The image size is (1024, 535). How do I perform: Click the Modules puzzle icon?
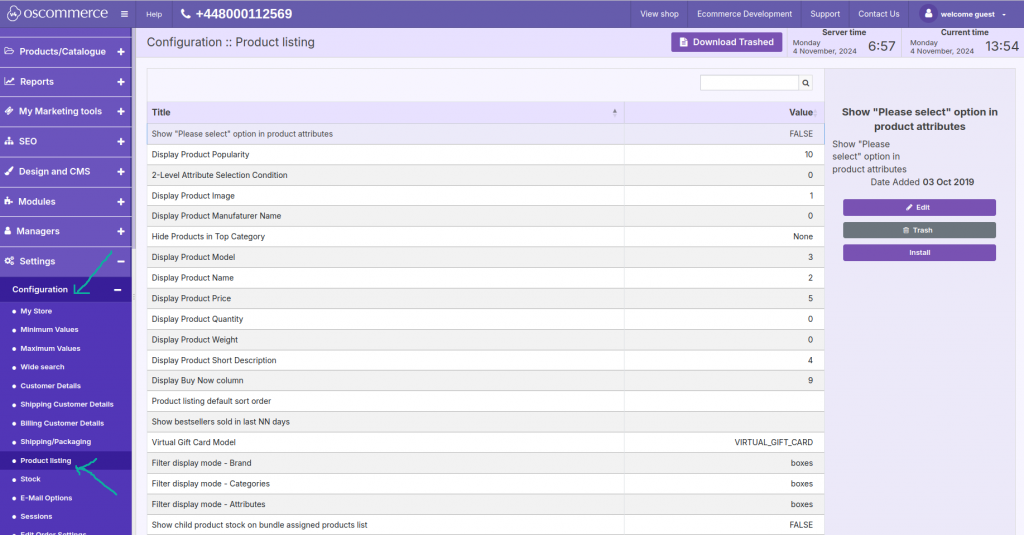pos(8,201)
